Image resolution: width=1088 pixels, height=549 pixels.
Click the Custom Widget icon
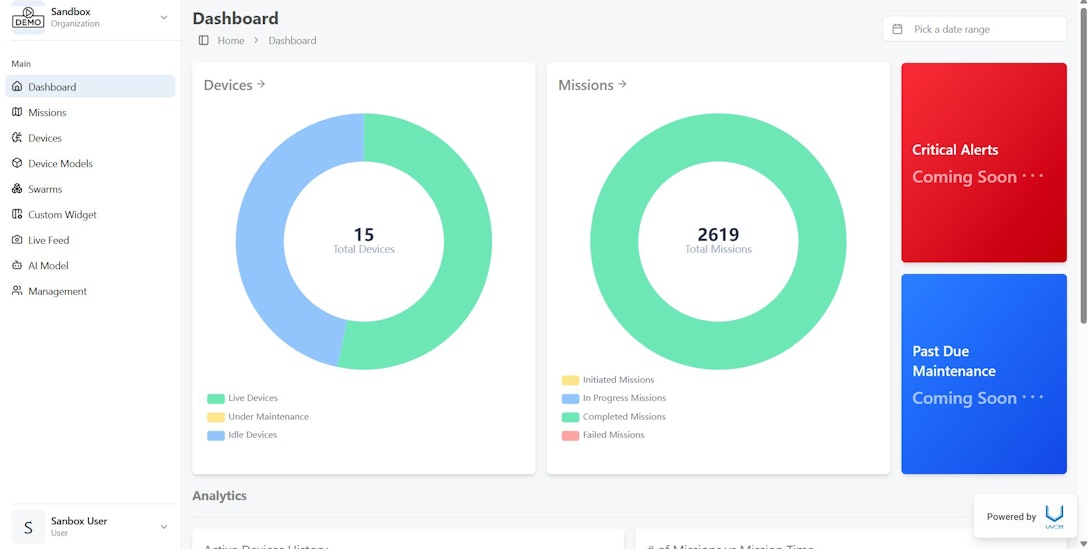[x=17, y=214]
